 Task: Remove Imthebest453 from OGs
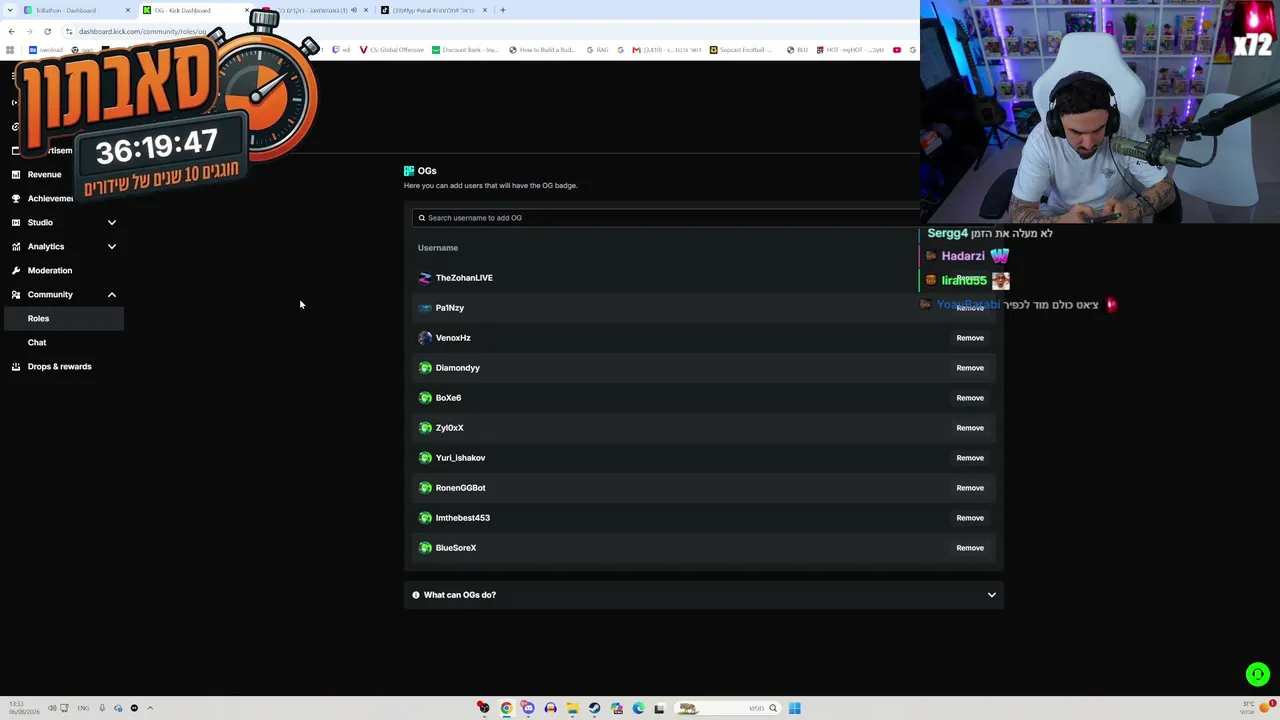pos(970,518)
